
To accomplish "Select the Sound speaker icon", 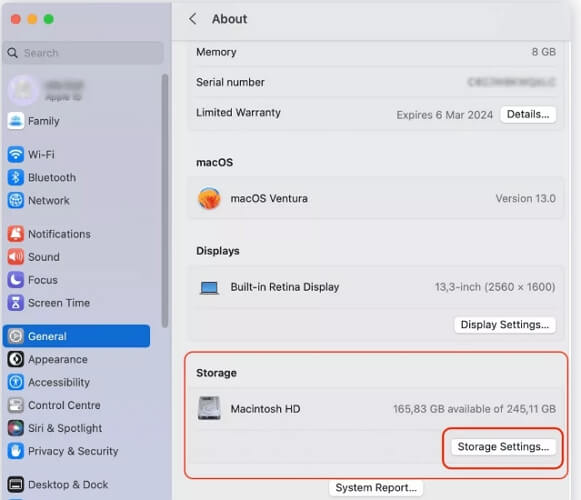I will coord(16,257).
